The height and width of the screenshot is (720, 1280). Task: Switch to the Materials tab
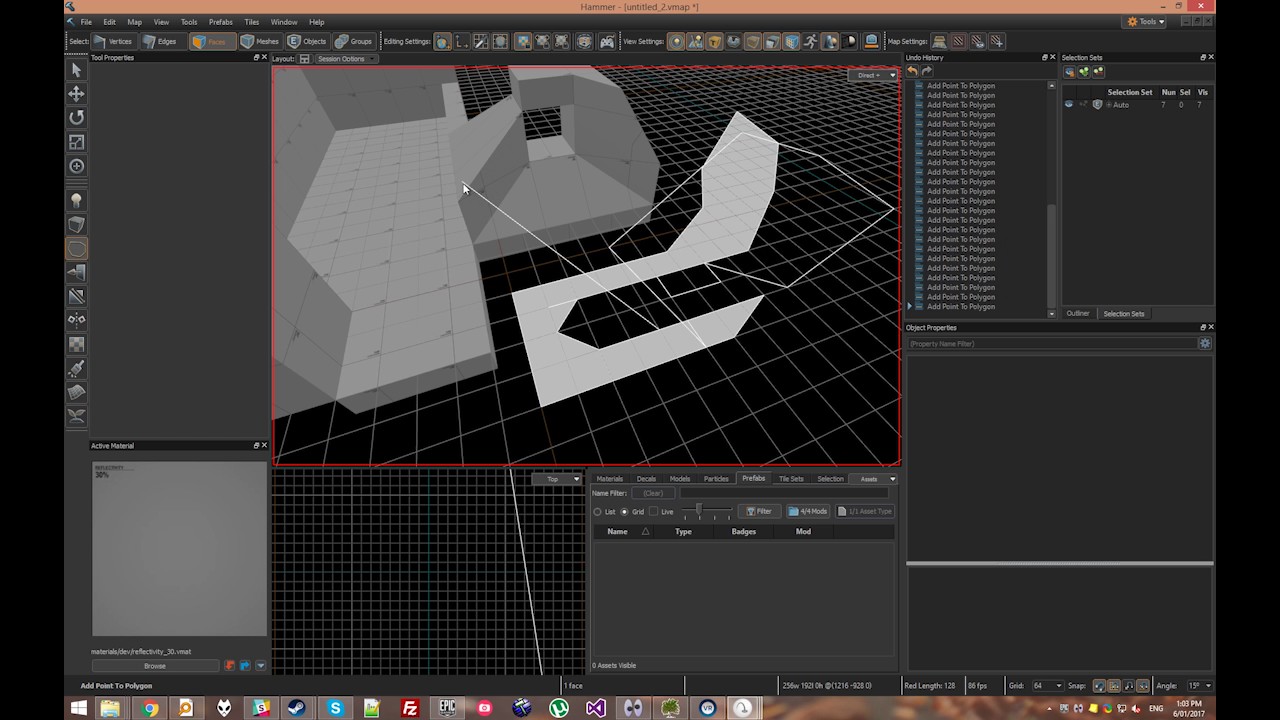(x=609, y=479)
